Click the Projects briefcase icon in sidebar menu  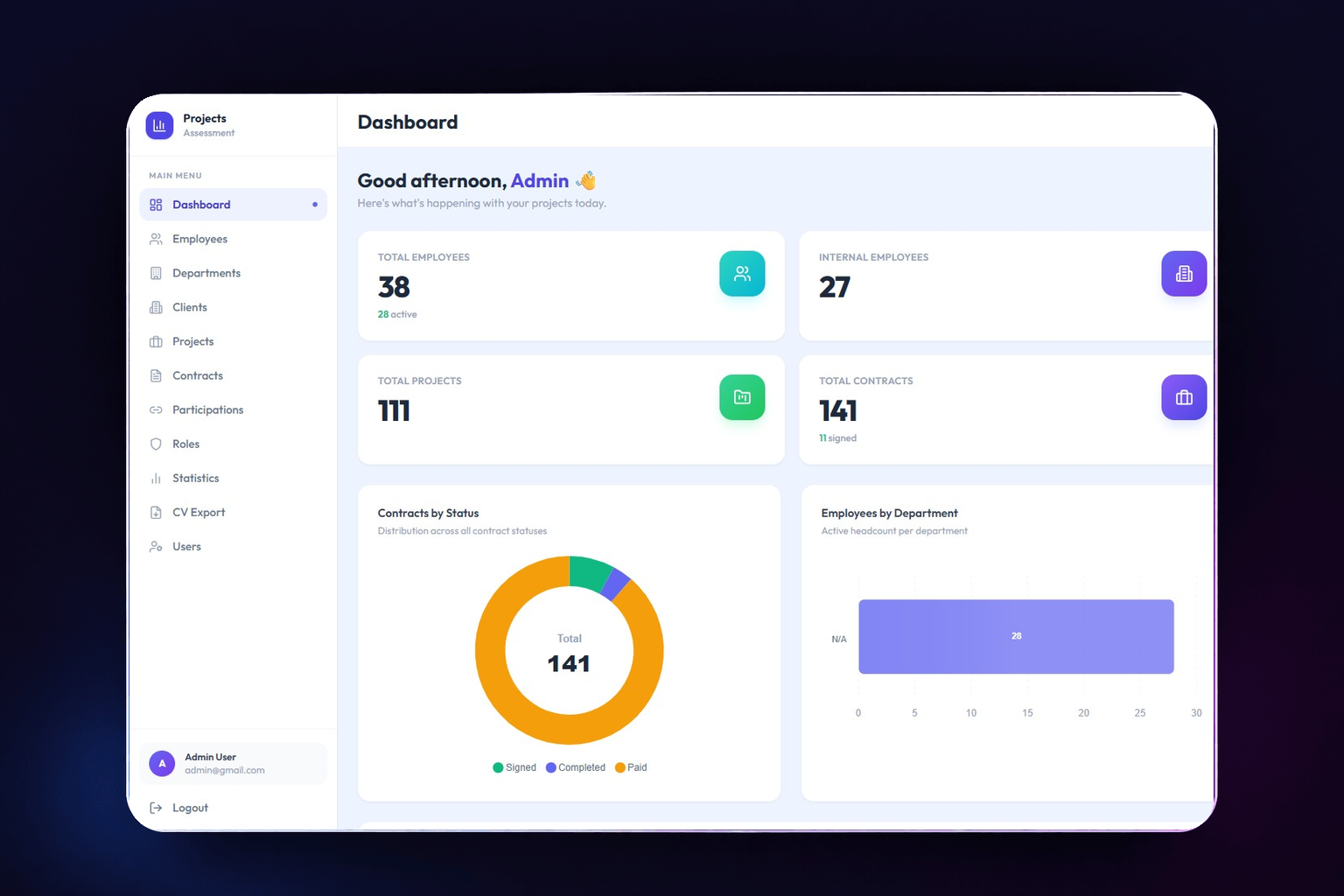tap(156, 341)
